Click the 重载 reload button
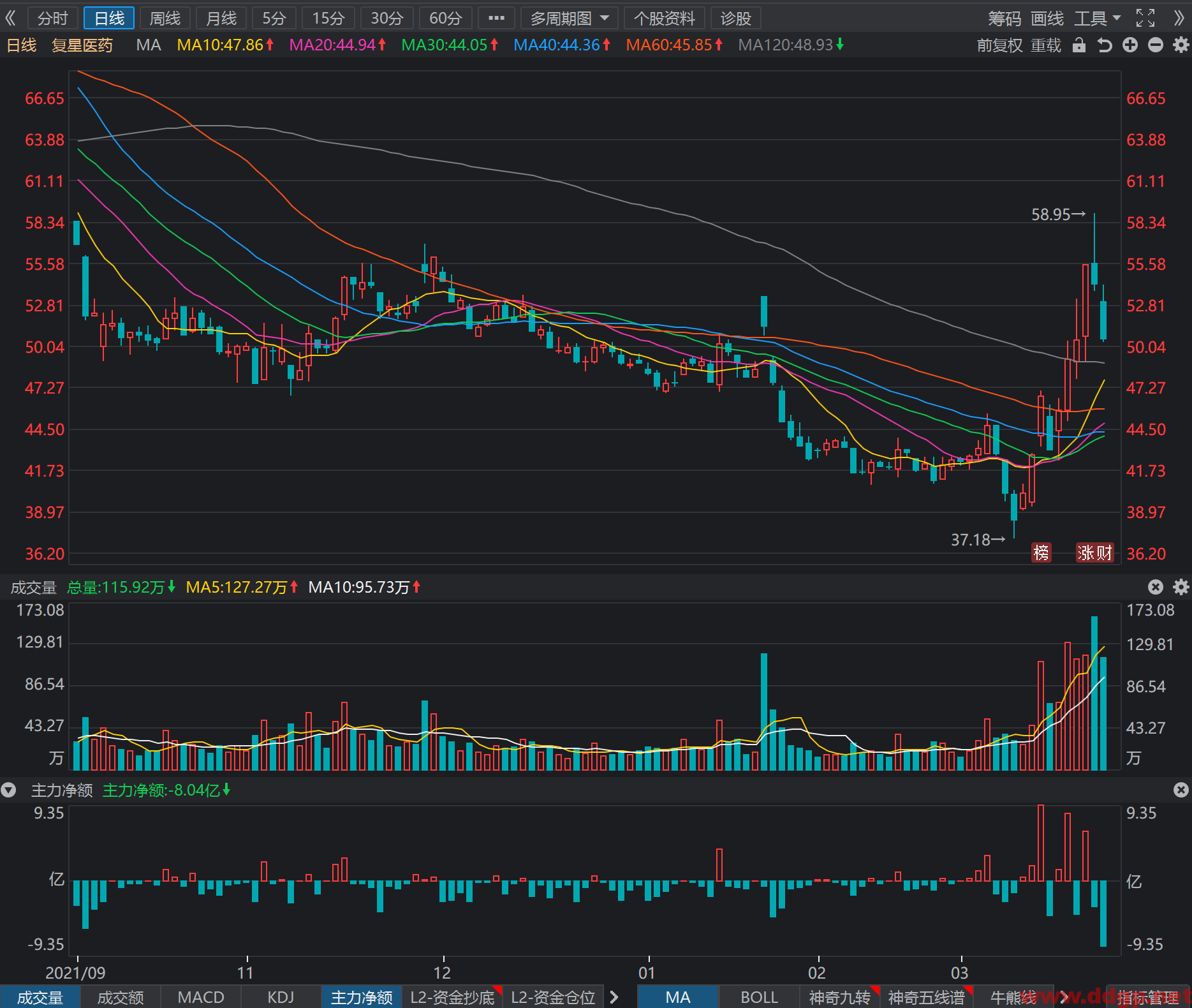 (x=1046, y=45)
